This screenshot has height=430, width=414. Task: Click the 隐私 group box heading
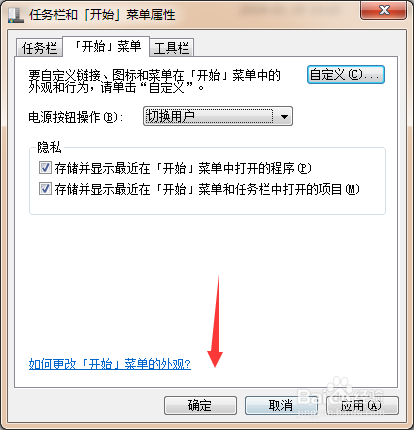pyautogui.click(x=49, y=147)
